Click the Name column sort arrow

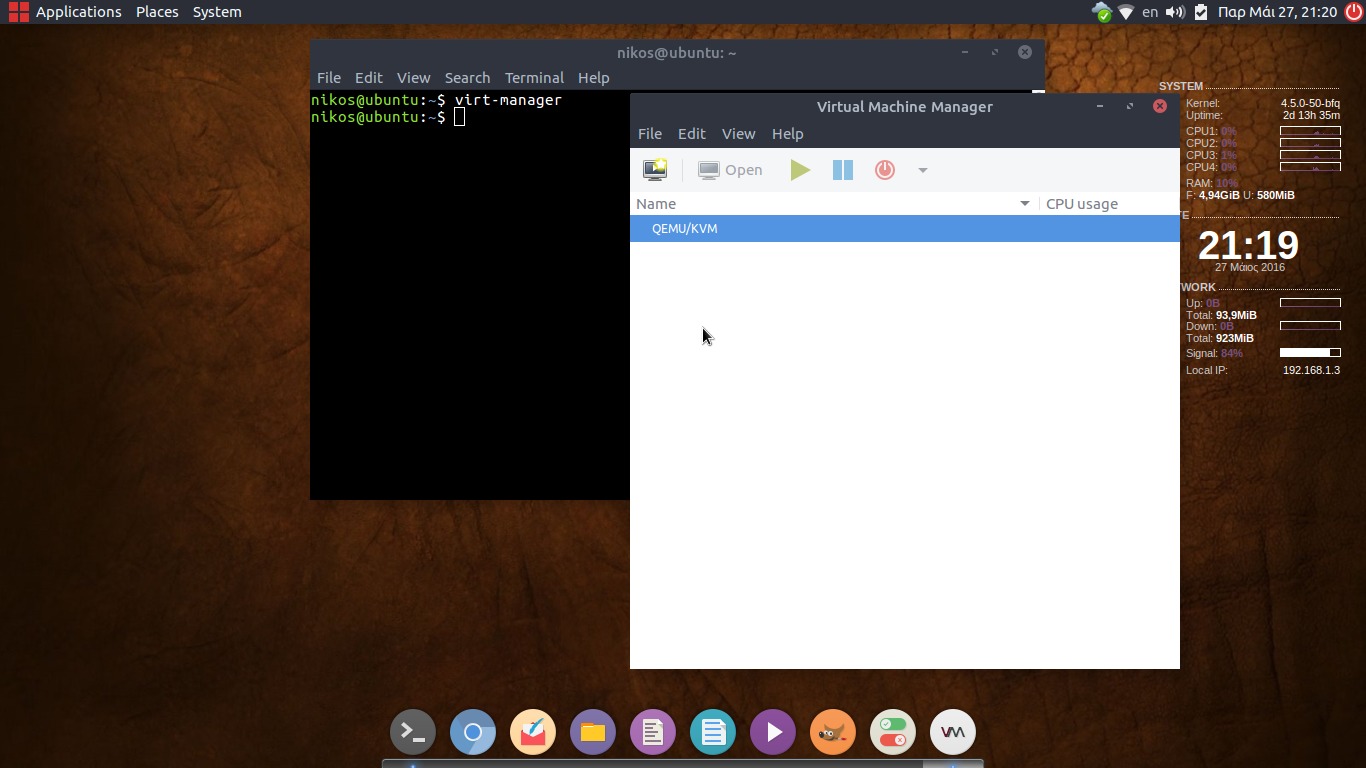click(1024, 204)
